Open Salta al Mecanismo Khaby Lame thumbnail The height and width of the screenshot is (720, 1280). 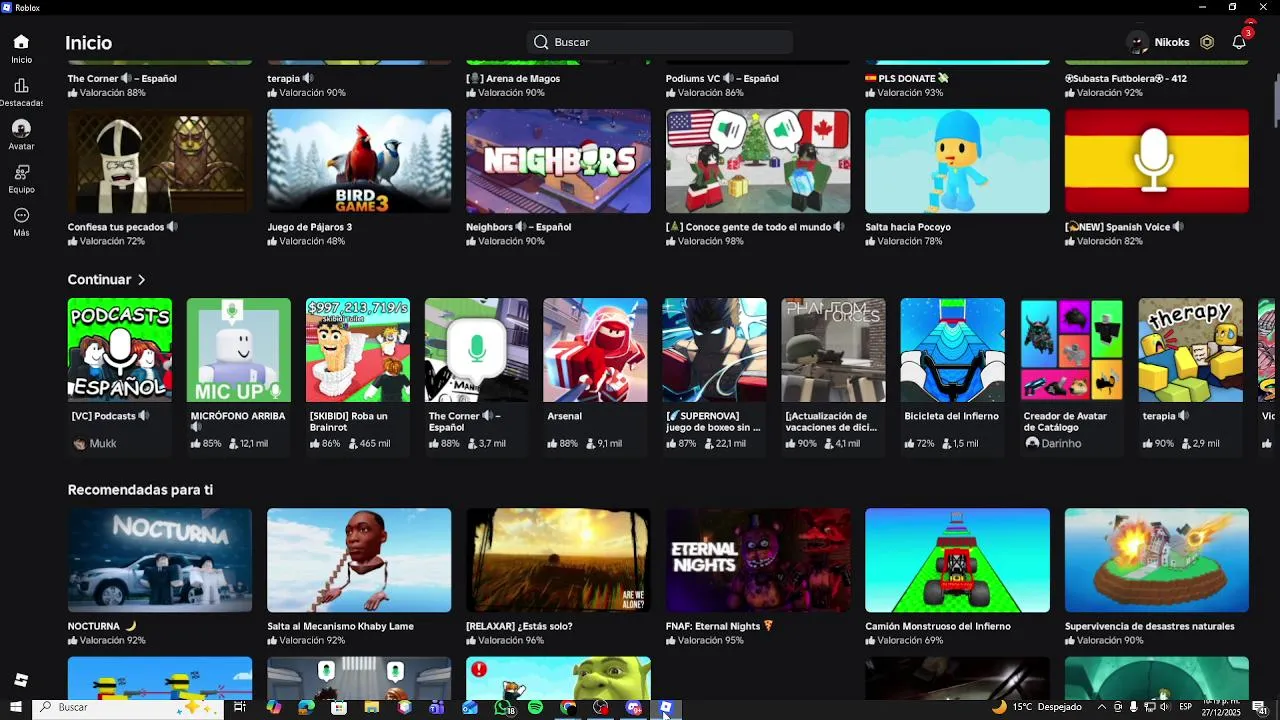pos(359,560)
